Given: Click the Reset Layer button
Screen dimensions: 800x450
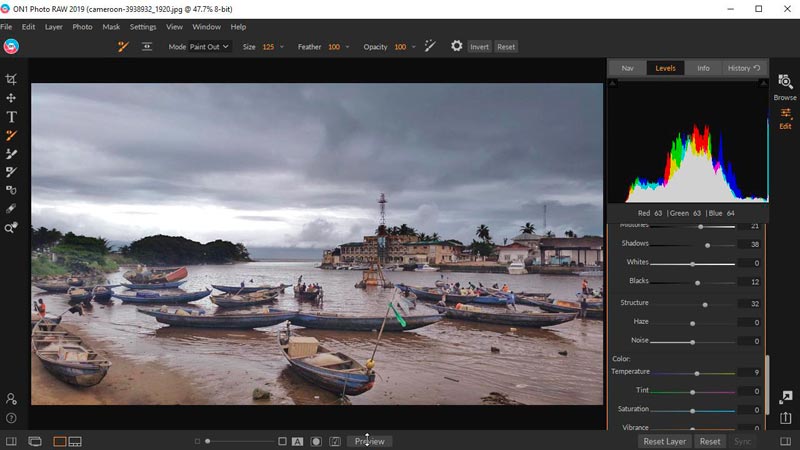Looking at the screenshot, I should [x=665, y=441].
